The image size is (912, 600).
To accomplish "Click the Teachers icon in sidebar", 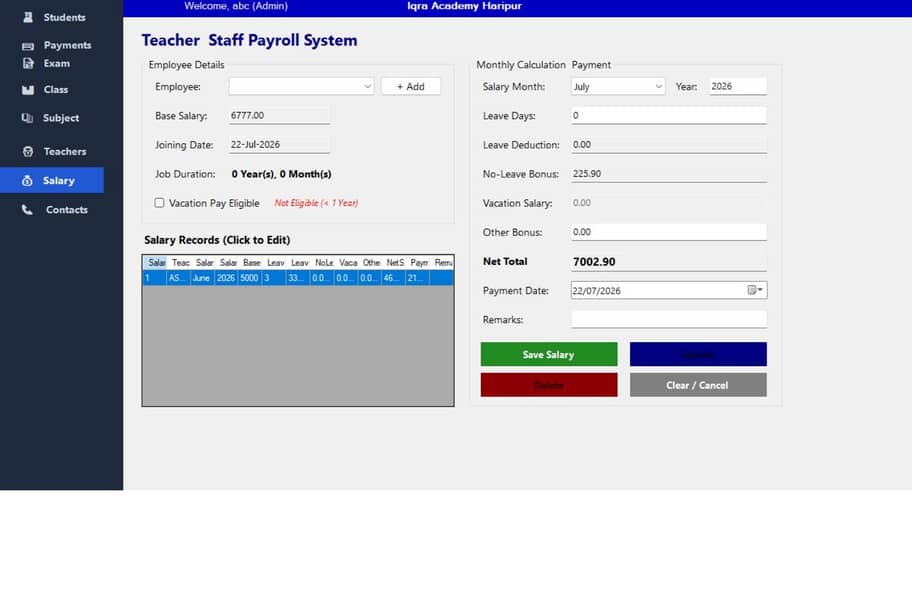I will point(27,152).
